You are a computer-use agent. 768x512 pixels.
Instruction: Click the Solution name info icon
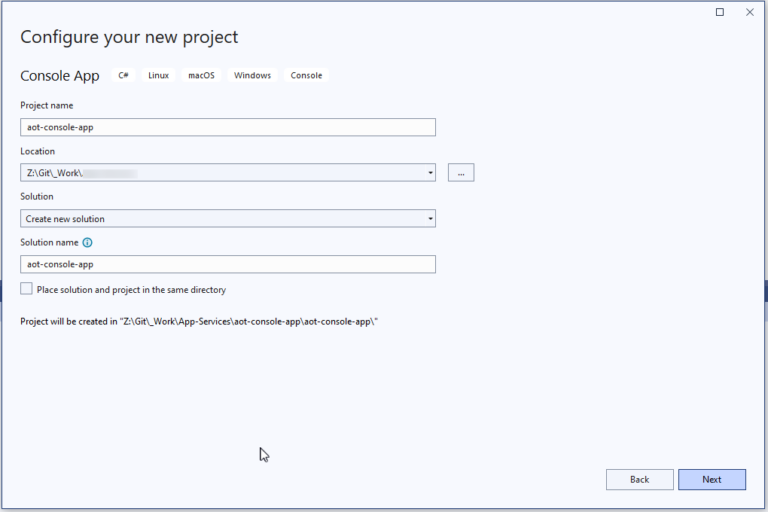click(x=88, y=243)
